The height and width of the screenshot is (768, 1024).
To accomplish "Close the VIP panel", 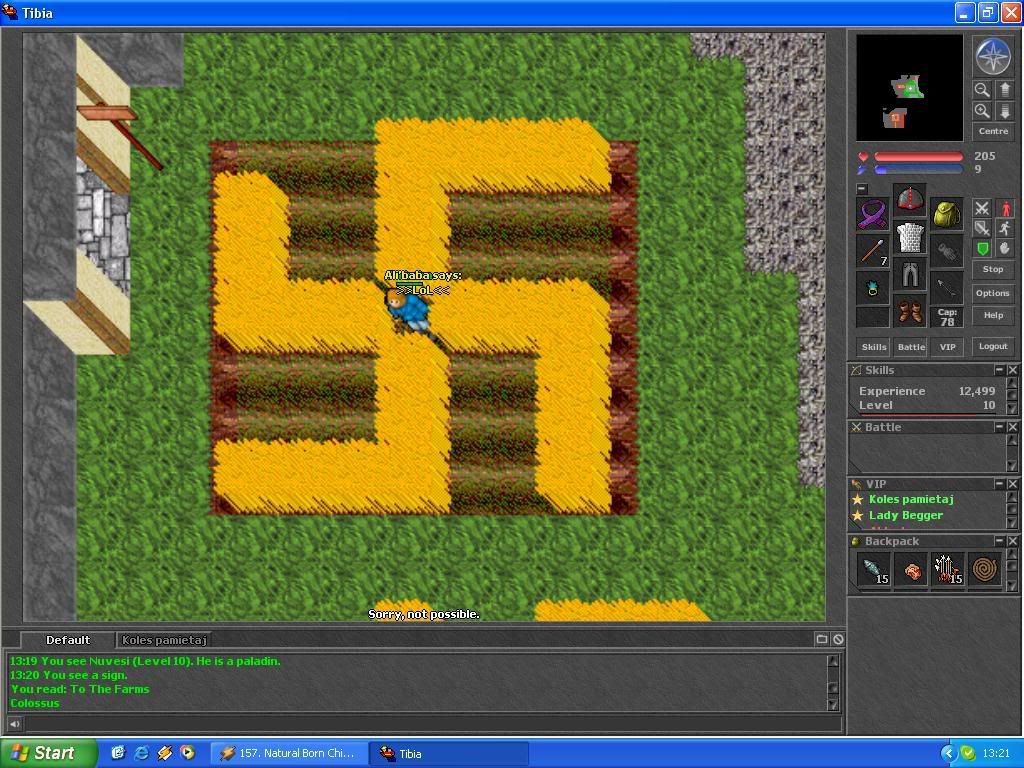I will coord(1012,484).
